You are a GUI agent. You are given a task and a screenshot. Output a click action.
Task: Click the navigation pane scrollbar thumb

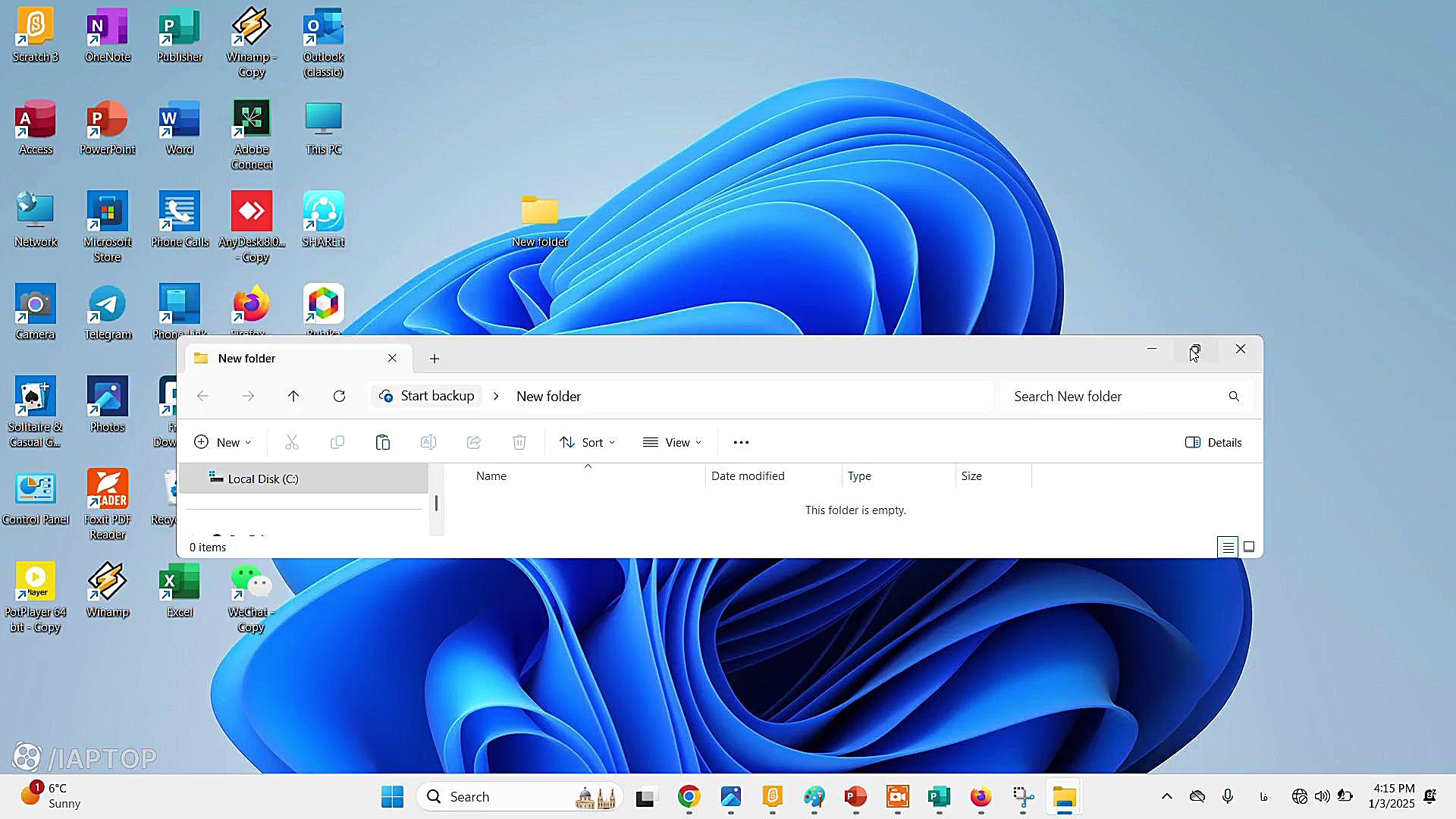click(436, 503)
